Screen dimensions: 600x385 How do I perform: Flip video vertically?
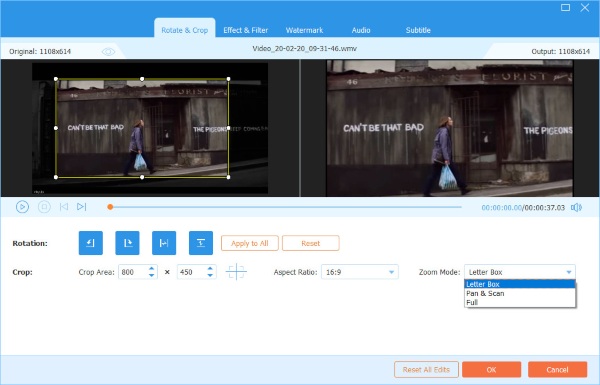pyautogui.click(x=201, y=243)
